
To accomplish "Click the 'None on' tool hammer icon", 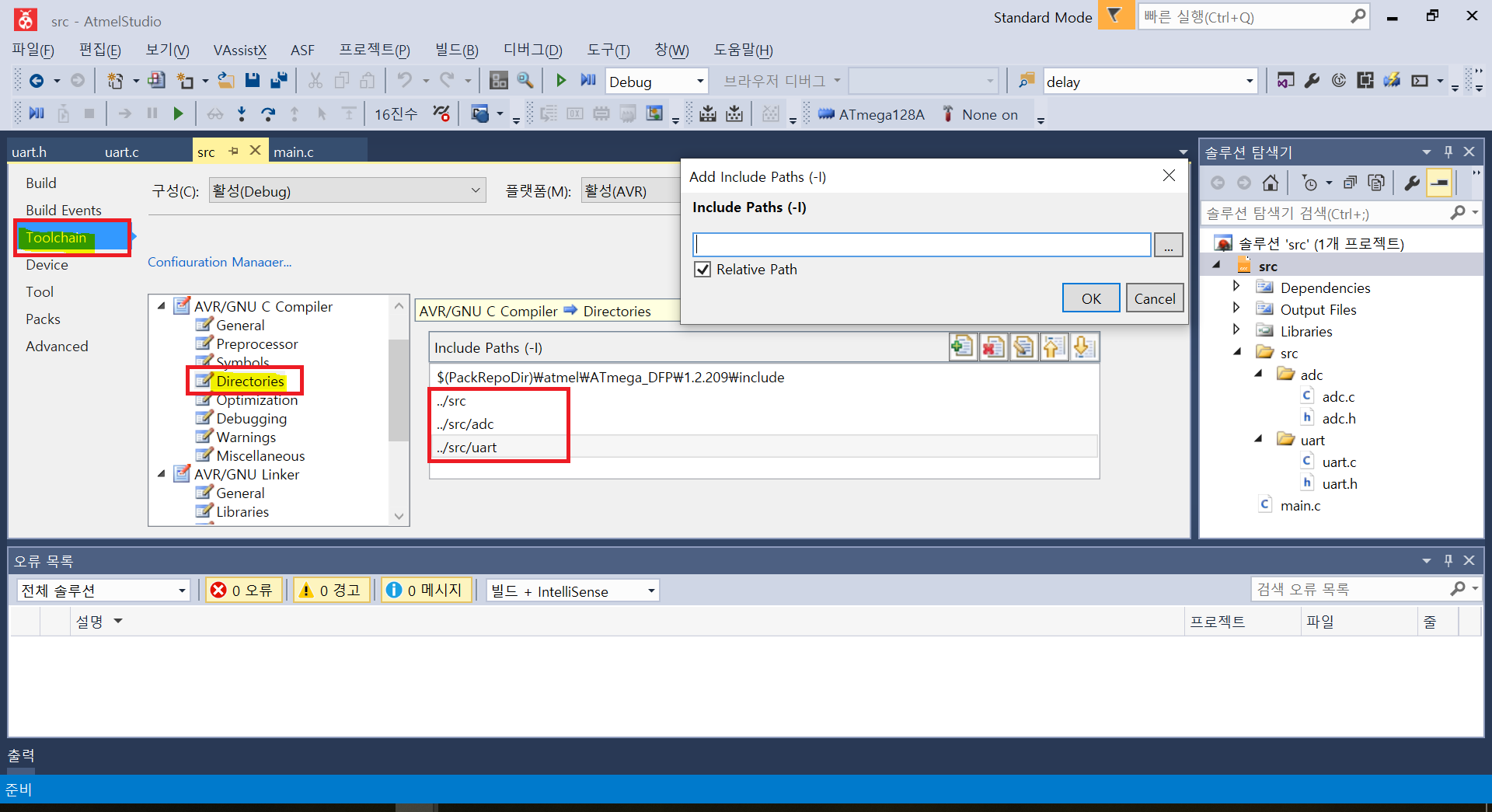I will (948, 114).
